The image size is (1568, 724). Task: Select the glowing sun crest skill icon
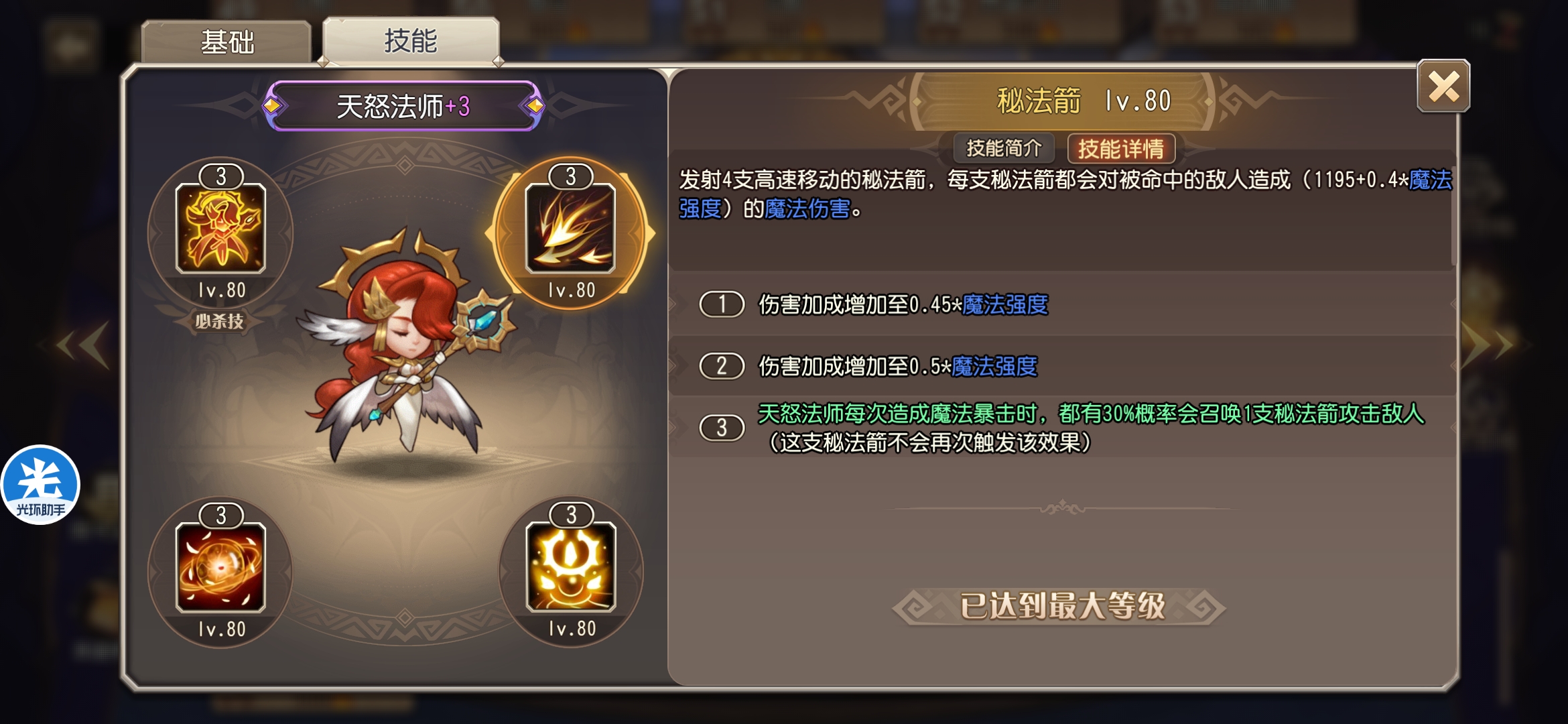(571, 567)
